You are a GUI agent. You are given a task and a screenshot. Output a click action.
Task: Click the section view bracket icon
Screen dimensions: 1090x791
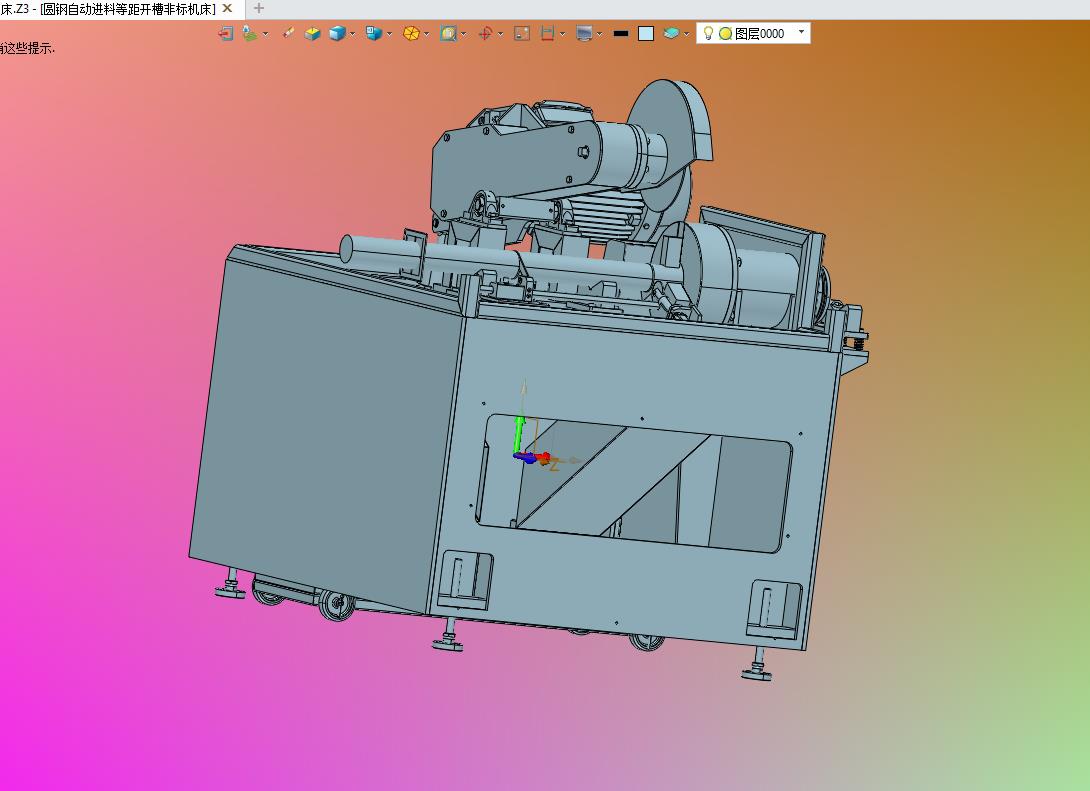548,33
